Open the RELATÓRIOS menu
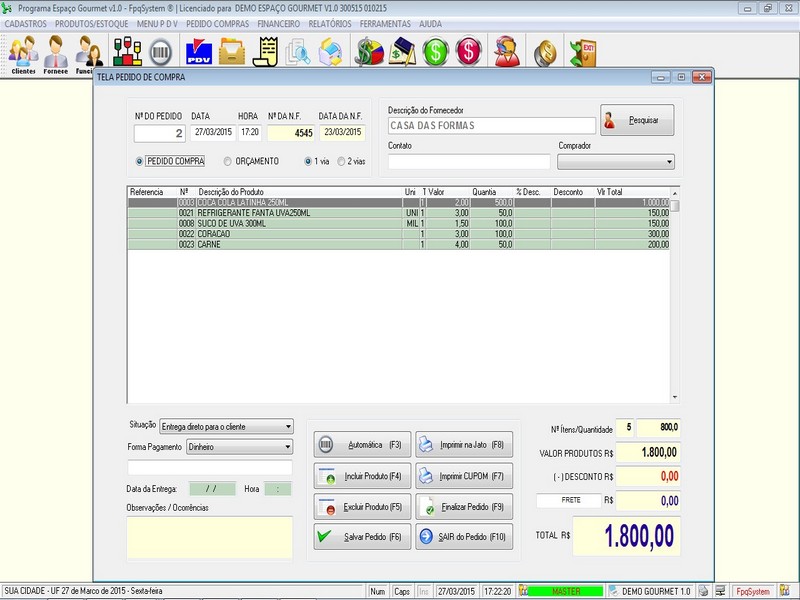800x600 pixels. point(330,24)
